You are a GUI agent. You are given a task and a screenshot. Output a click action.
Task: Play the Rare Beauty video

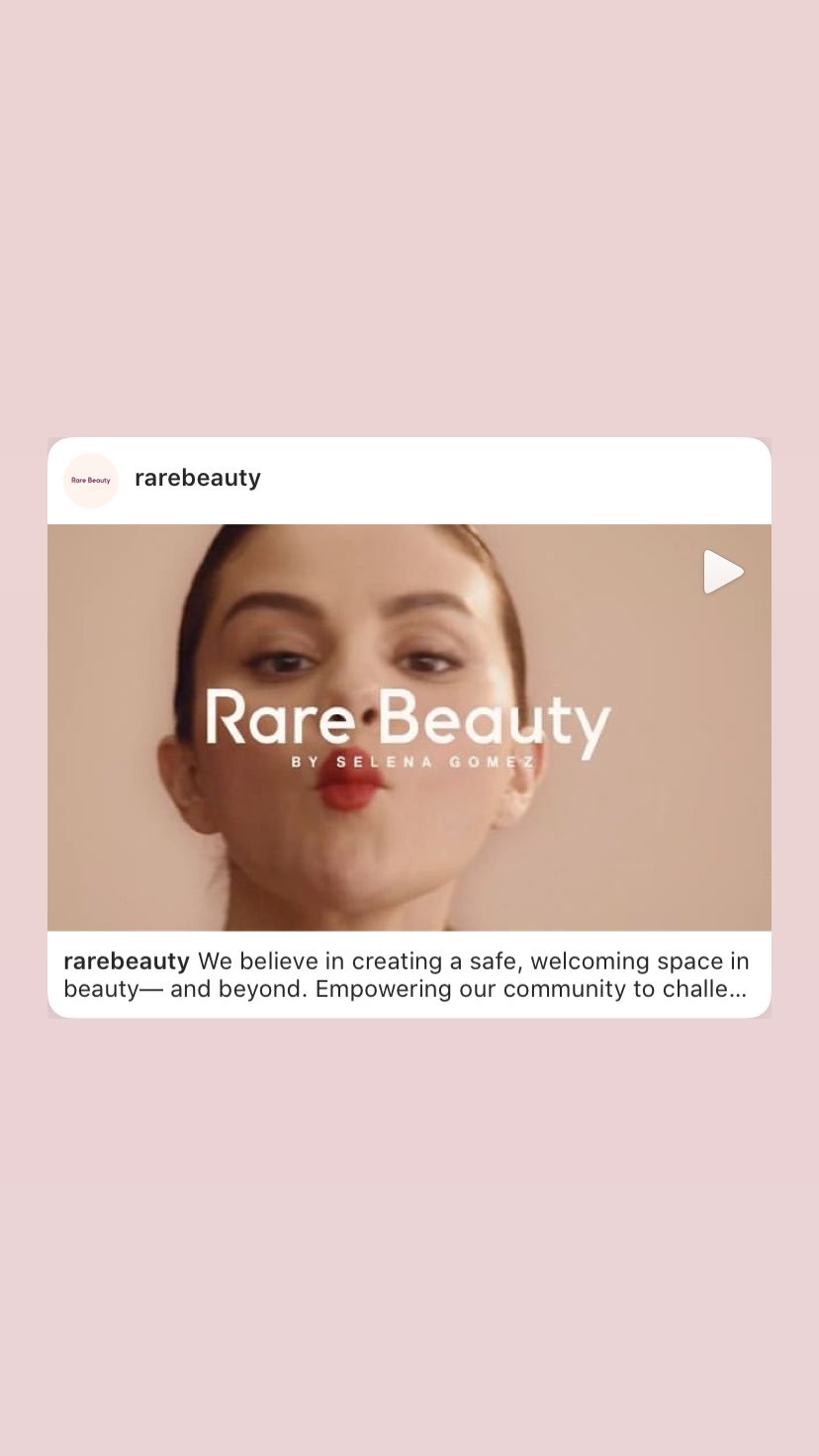pos(723,572)
